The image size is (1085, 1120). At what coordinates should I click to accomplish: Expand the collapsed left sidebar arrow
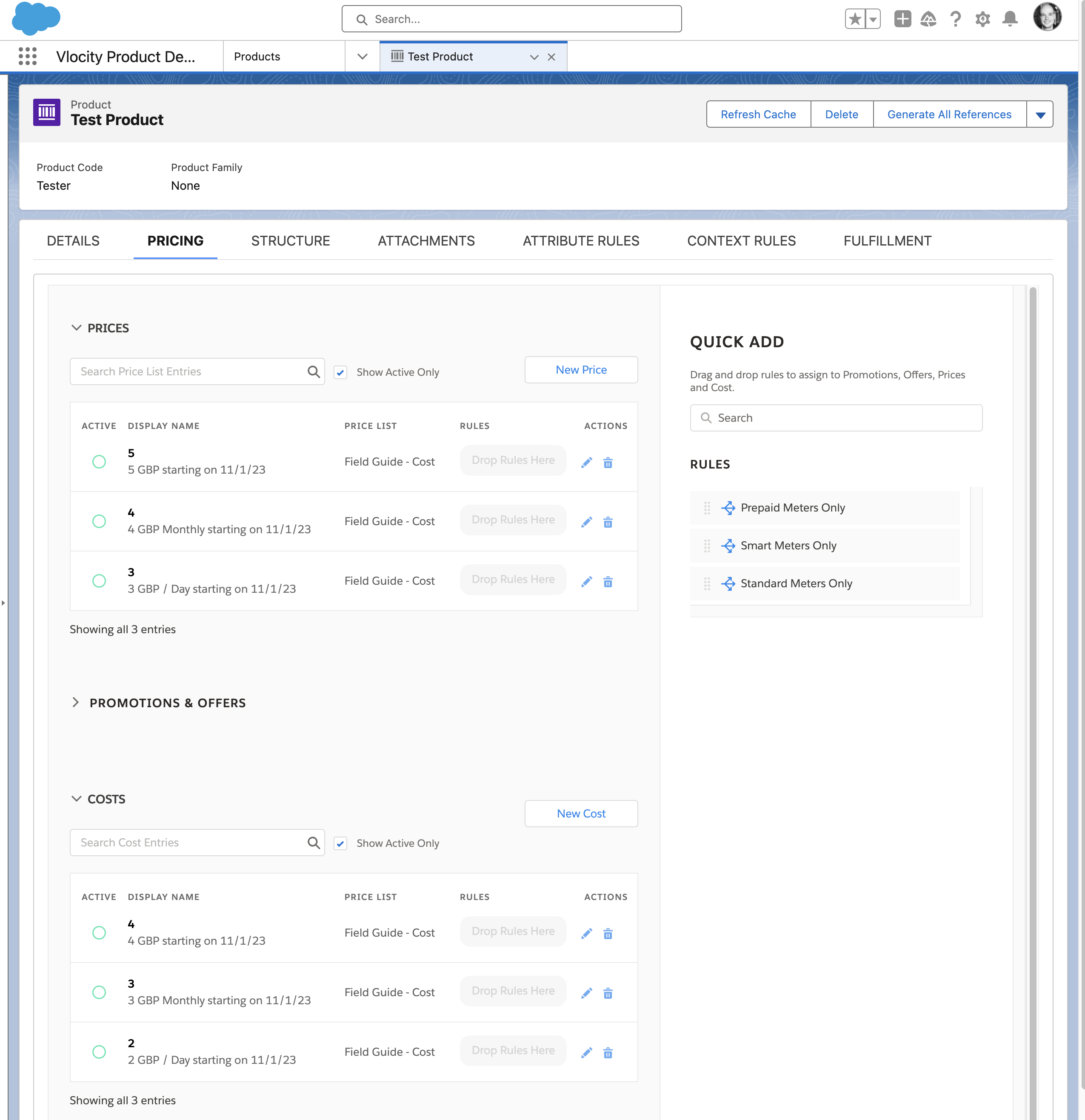pos(3,602)
